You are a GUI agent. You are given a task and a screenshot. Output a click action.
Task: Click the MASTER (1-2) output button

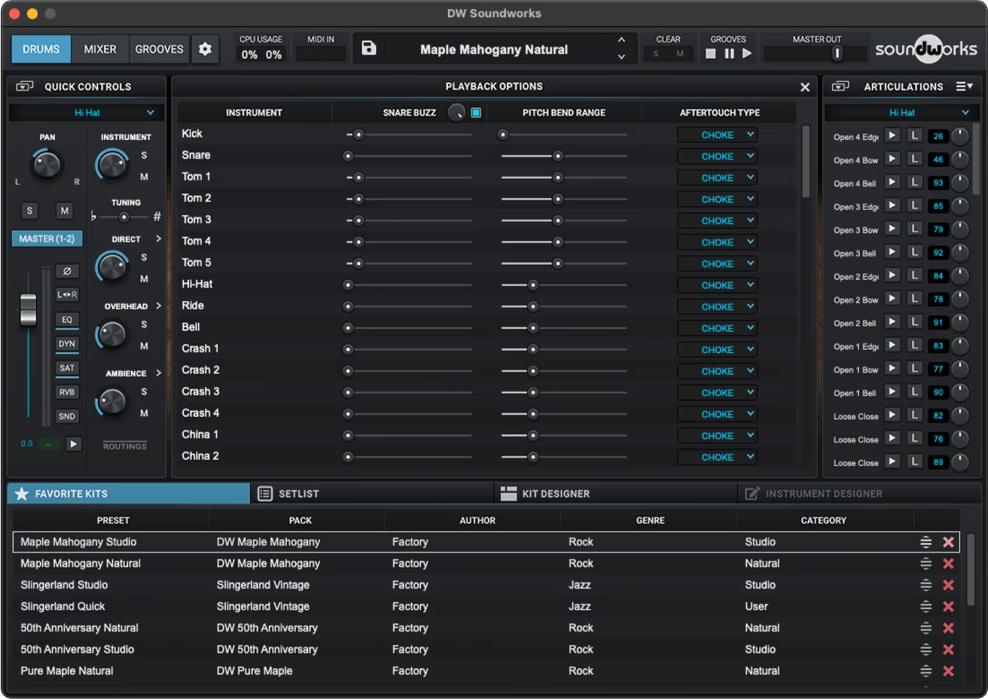(x=48, y=239)
